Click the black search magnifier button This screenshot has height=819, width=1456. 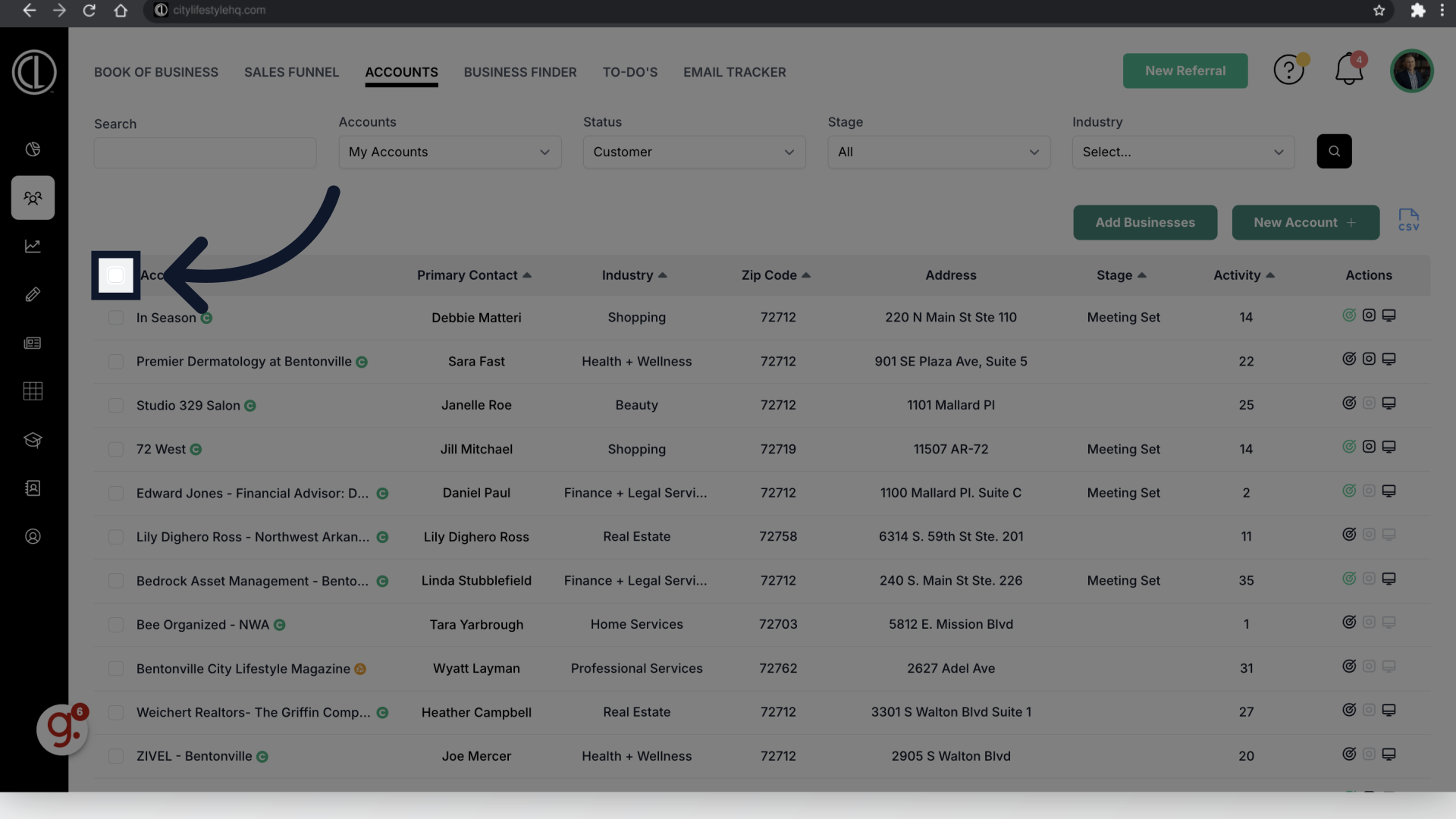click(x=1334, y=152)
